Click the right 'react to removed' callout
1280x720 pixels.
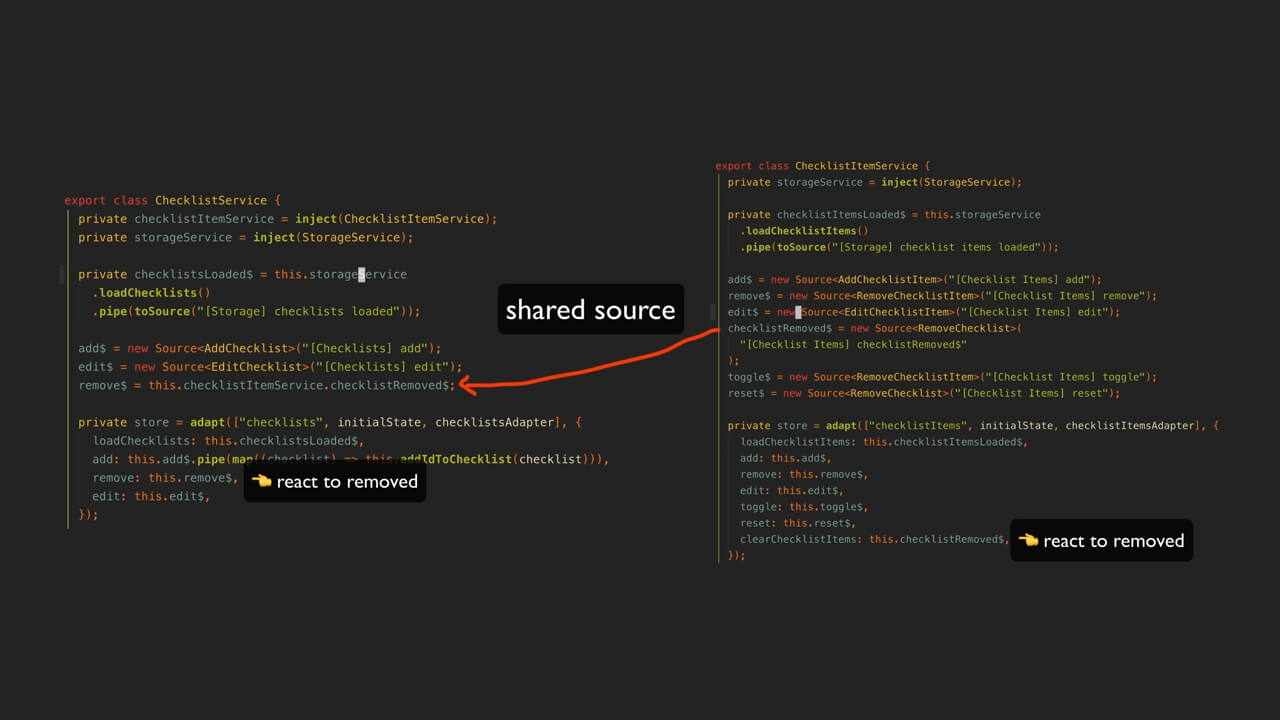tap(1101, 541)
